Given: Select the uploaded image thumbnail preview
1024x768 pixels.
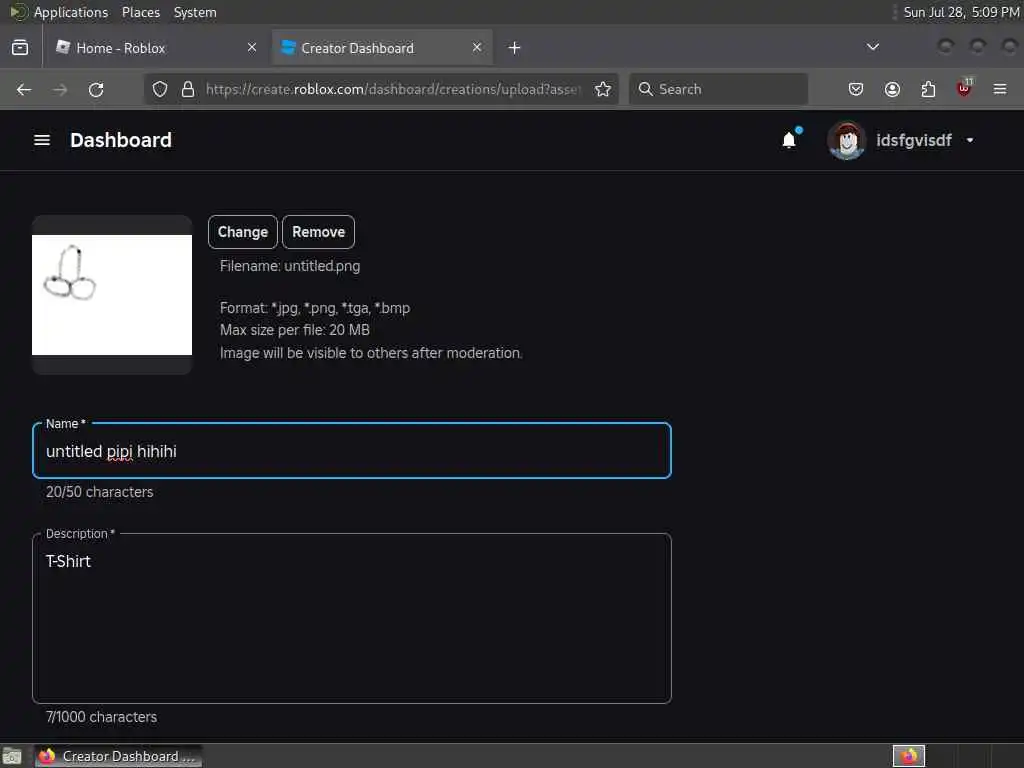Looking at the screenshot, I should [112, 295].
